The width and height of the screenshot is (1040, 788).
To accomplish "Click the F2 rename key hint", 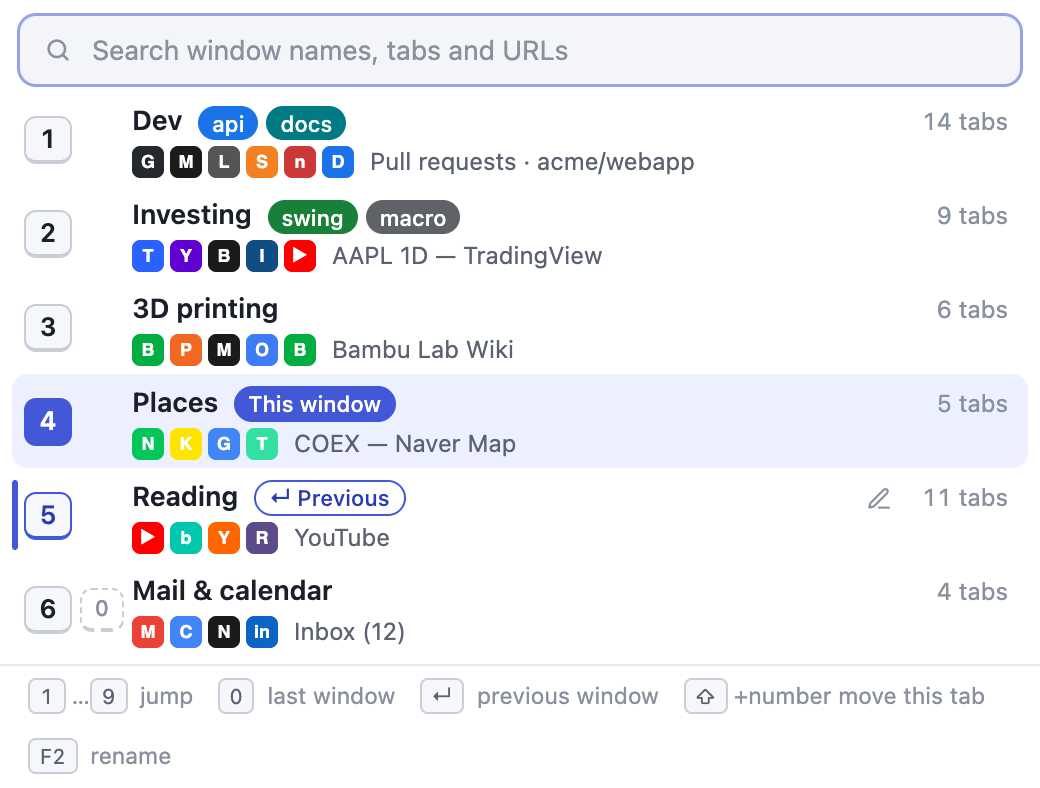I will coord(52,756).
